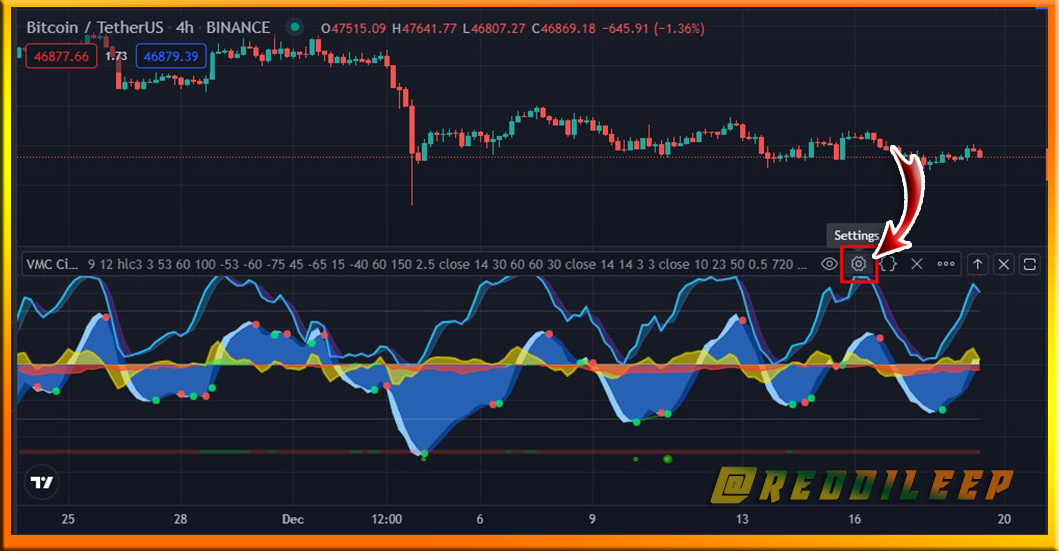Click the BINANCE exchange label
Screen dimensions: 1059x551
(238, 28)
